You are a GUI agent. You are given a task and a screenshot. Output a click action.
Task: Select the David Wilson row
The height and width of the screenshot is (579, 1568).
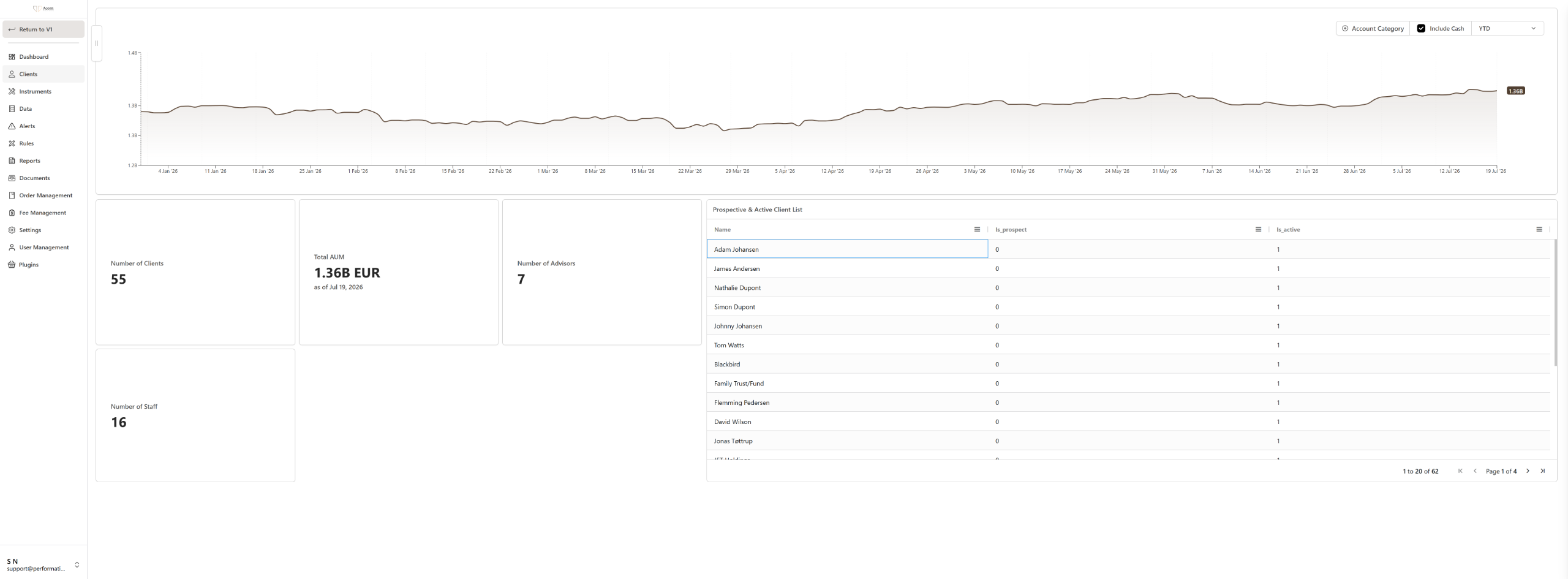click(x=1128, y=422)
